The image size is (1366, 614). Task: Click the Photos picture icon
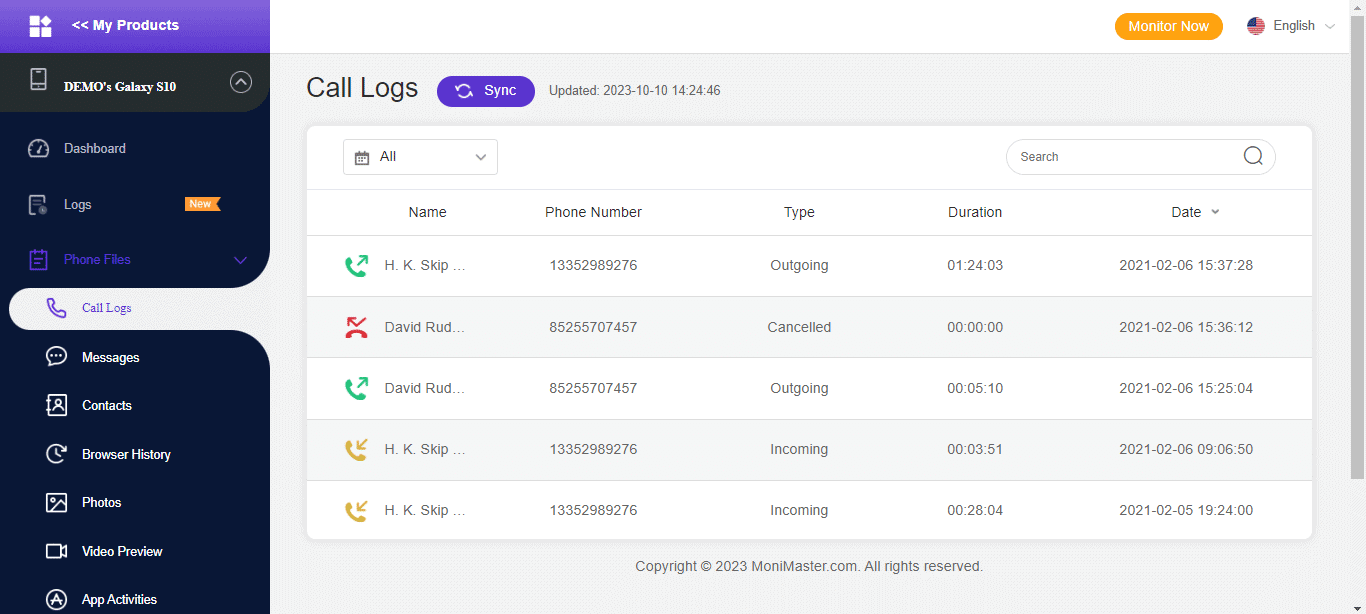point(57,503)
